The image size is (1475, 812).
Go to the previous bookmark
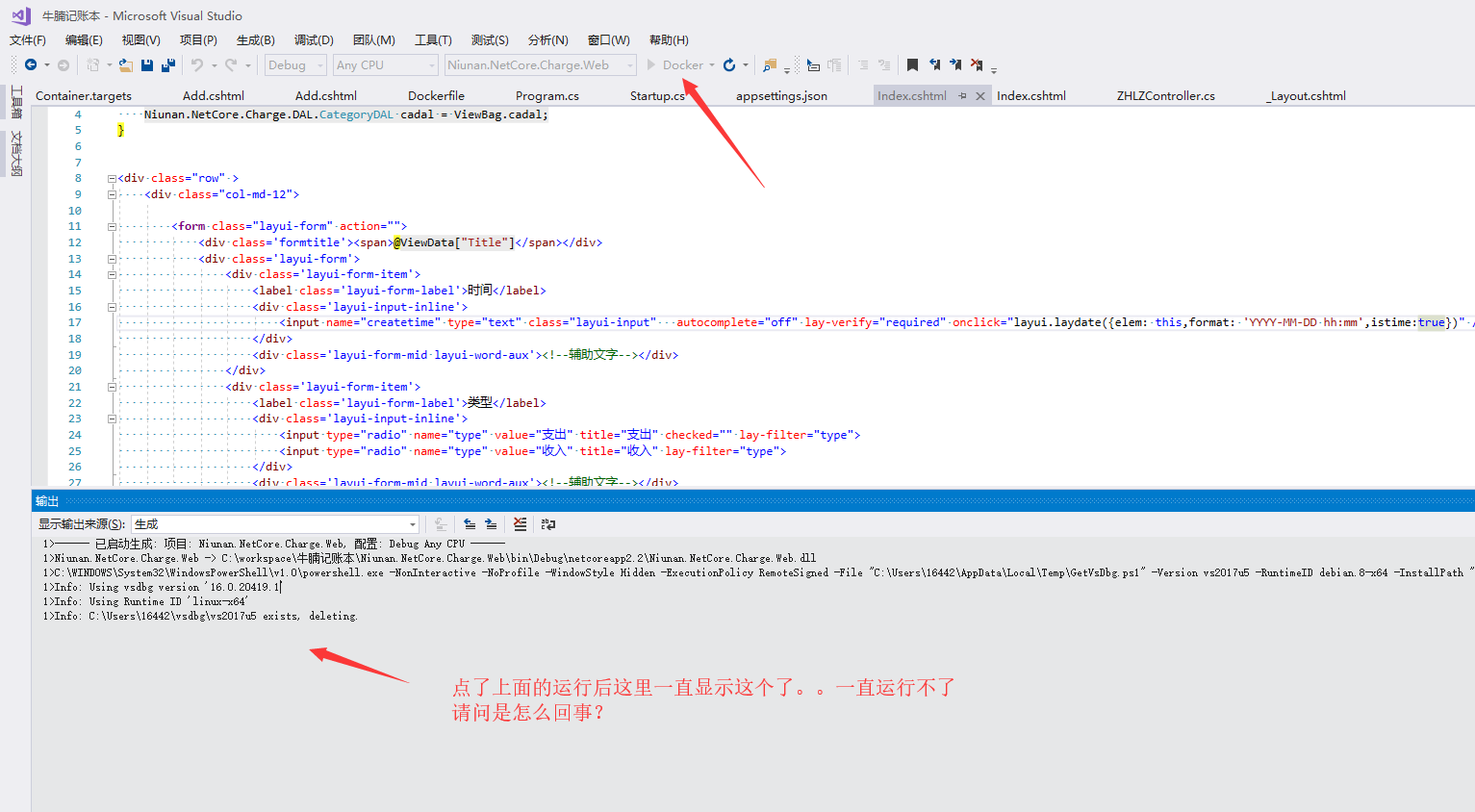(x=934, y=64)
